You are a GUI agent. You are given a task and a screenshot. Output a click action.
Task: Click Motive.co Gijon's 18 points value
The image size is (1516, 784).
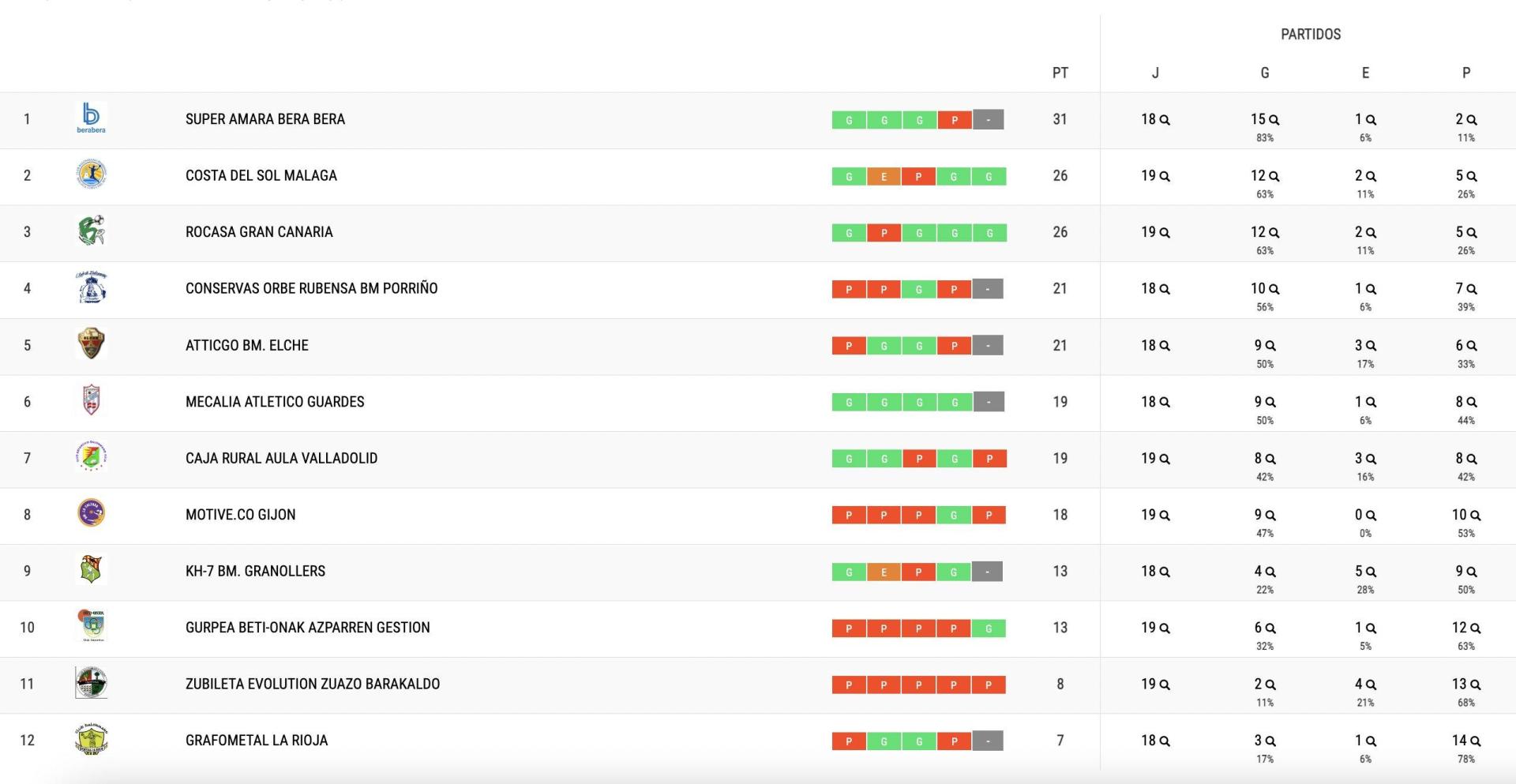(1060, 514)
